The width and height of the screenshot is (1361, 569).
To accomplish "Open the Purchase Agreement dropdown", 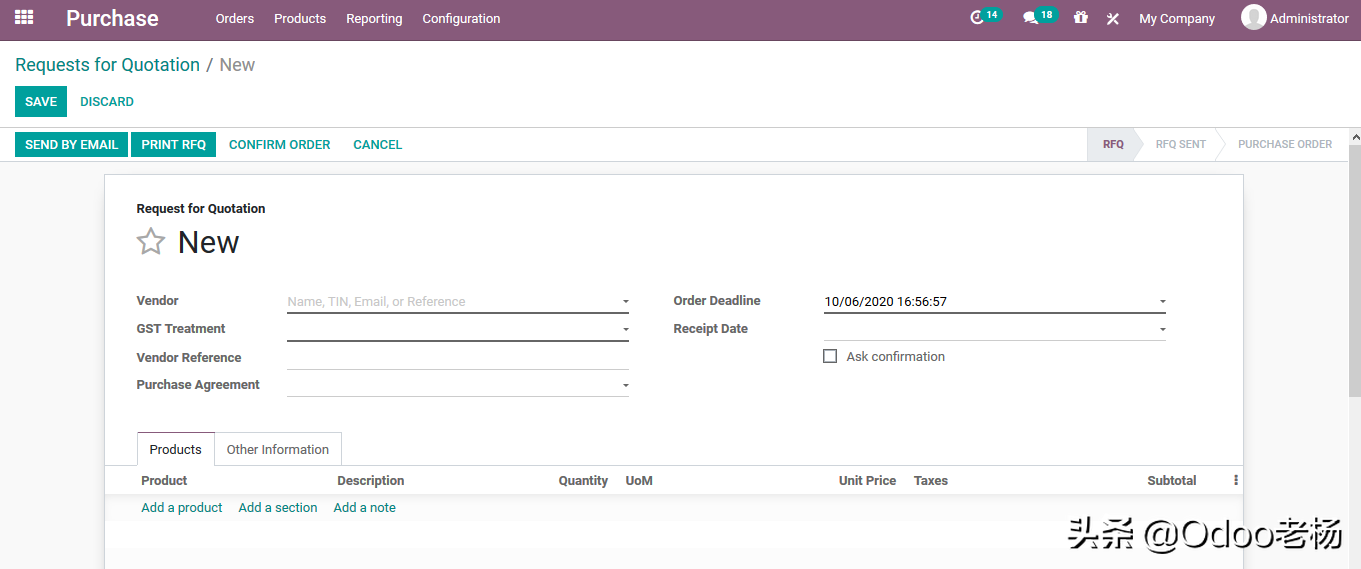I will coord(625,385).
